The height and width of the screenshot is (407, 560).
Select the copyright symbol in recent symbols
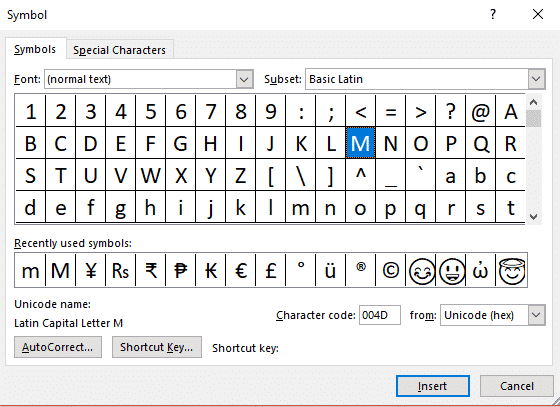[391, 270]
